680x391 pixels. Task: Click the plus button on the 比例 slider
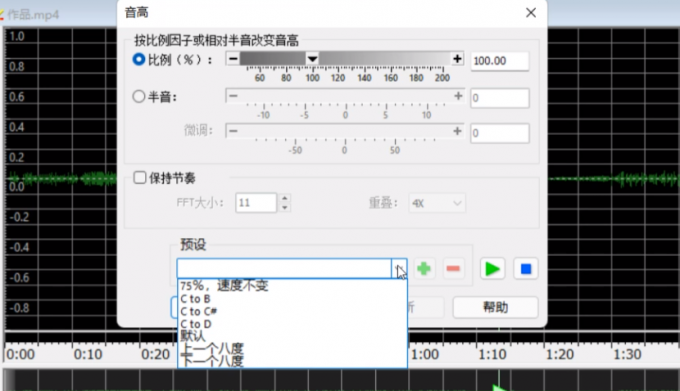click(457, 59)
